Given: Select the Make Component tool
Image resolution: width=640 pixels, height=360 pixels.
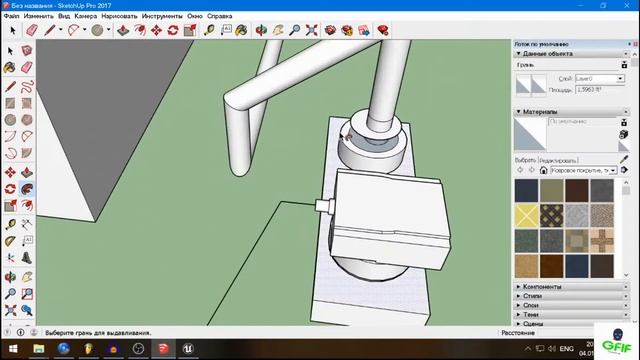Looking at the screenshot, I should (27, 50).
